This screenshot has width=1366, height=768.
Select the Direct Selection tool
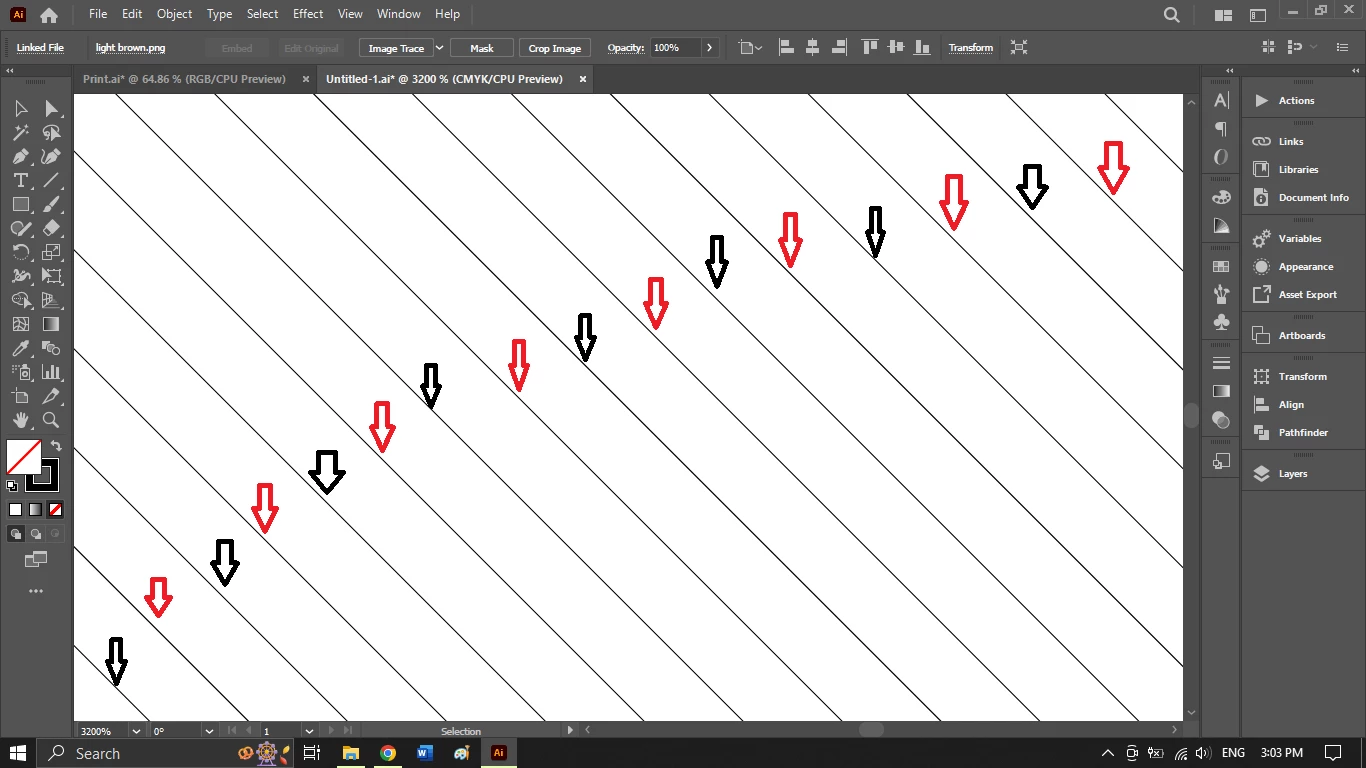click(x=51, y=108)
